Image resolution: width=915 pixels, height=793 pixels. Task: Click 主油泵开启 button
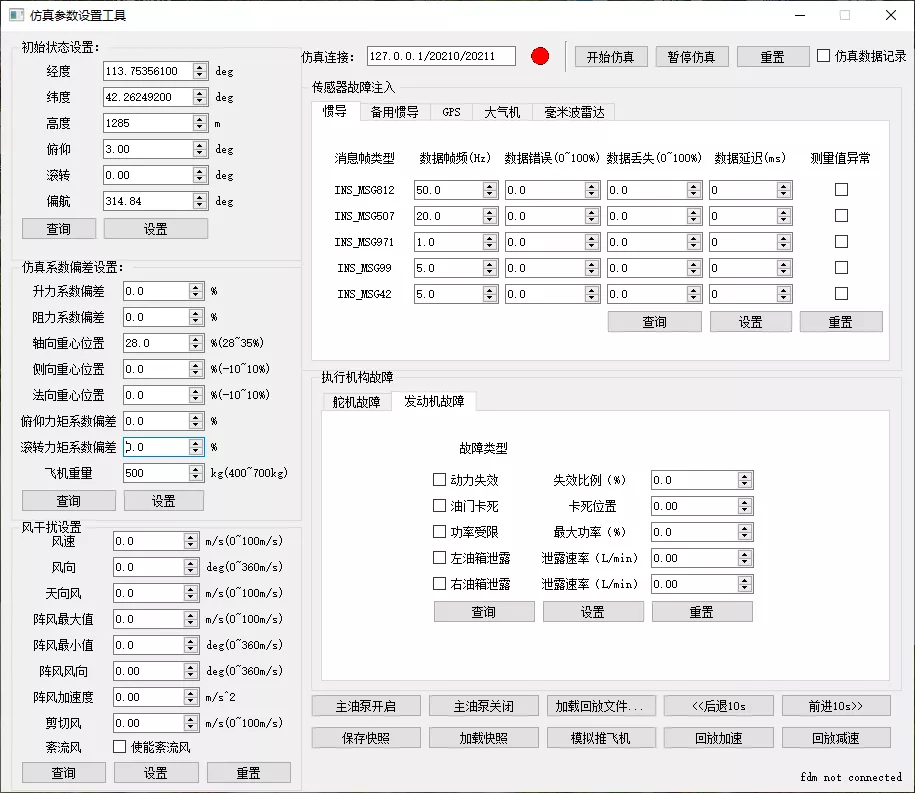click(x=366, y=706)
